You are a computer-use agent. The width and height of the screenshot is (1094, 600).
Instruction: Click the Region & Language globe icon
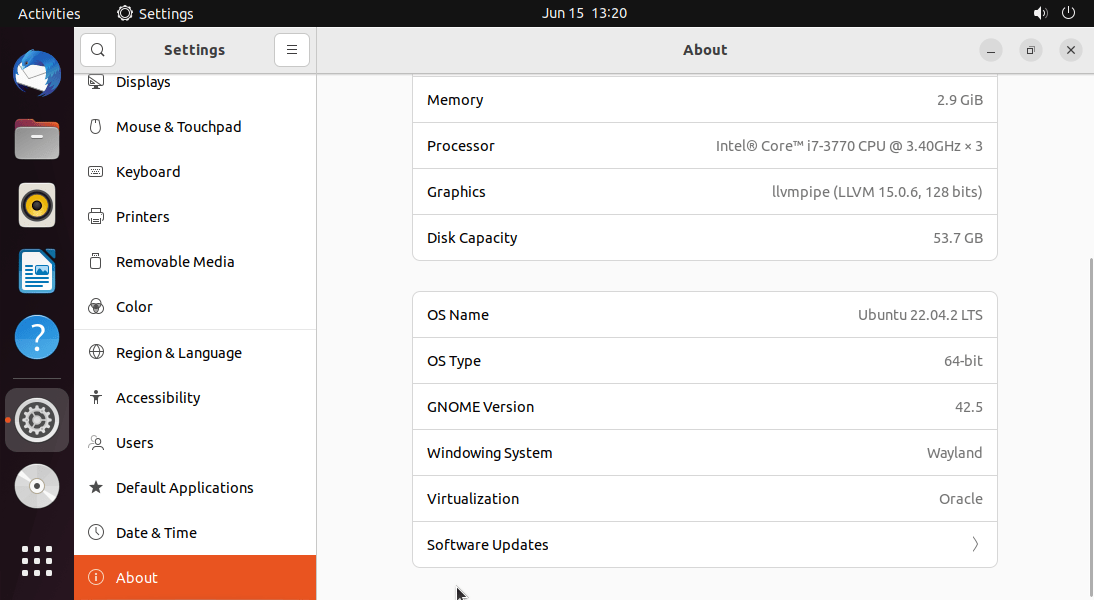(96, 352)
